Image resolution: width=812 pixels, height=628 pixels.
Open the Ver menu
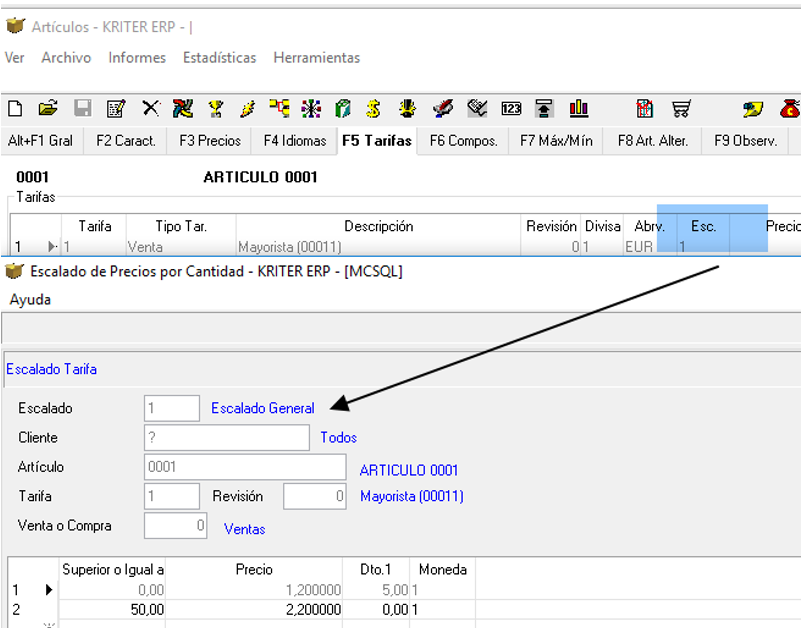coord(14,57)
